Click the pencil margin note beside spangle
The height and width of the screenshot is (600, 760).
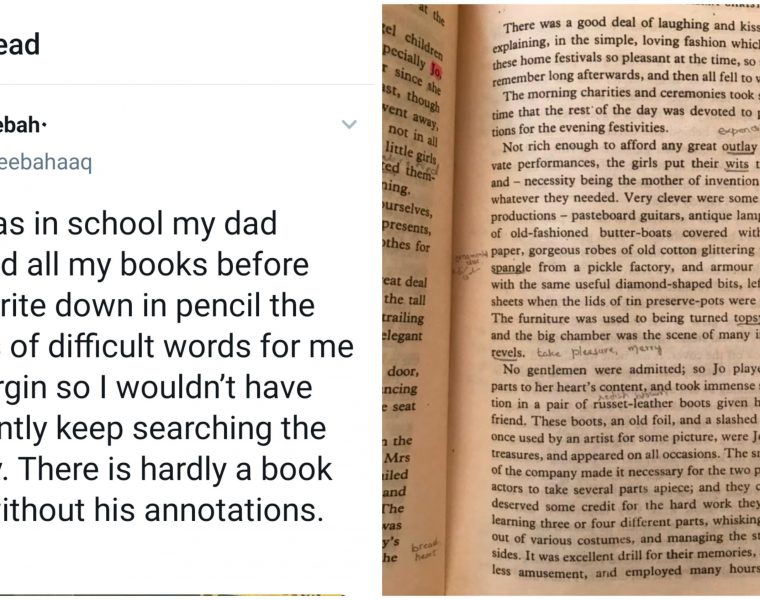click(470, 262)
